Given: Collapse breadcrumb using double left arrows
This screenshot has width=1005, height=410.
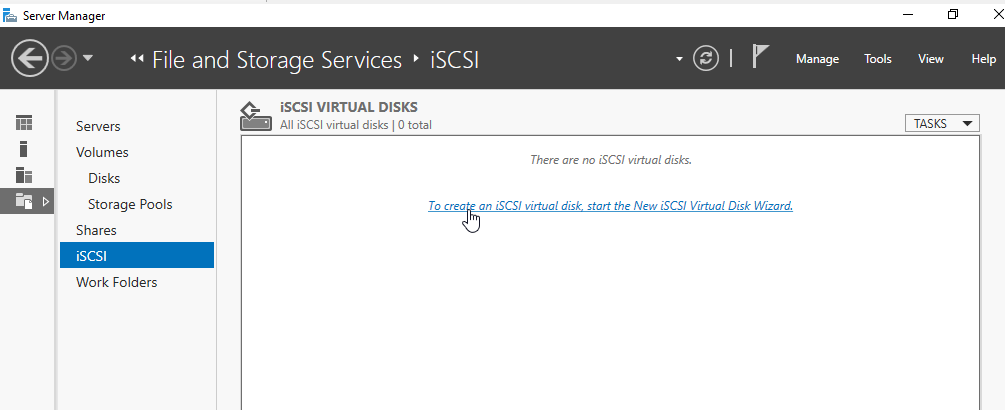Looking at the screenshot, I should pos(136,59).
